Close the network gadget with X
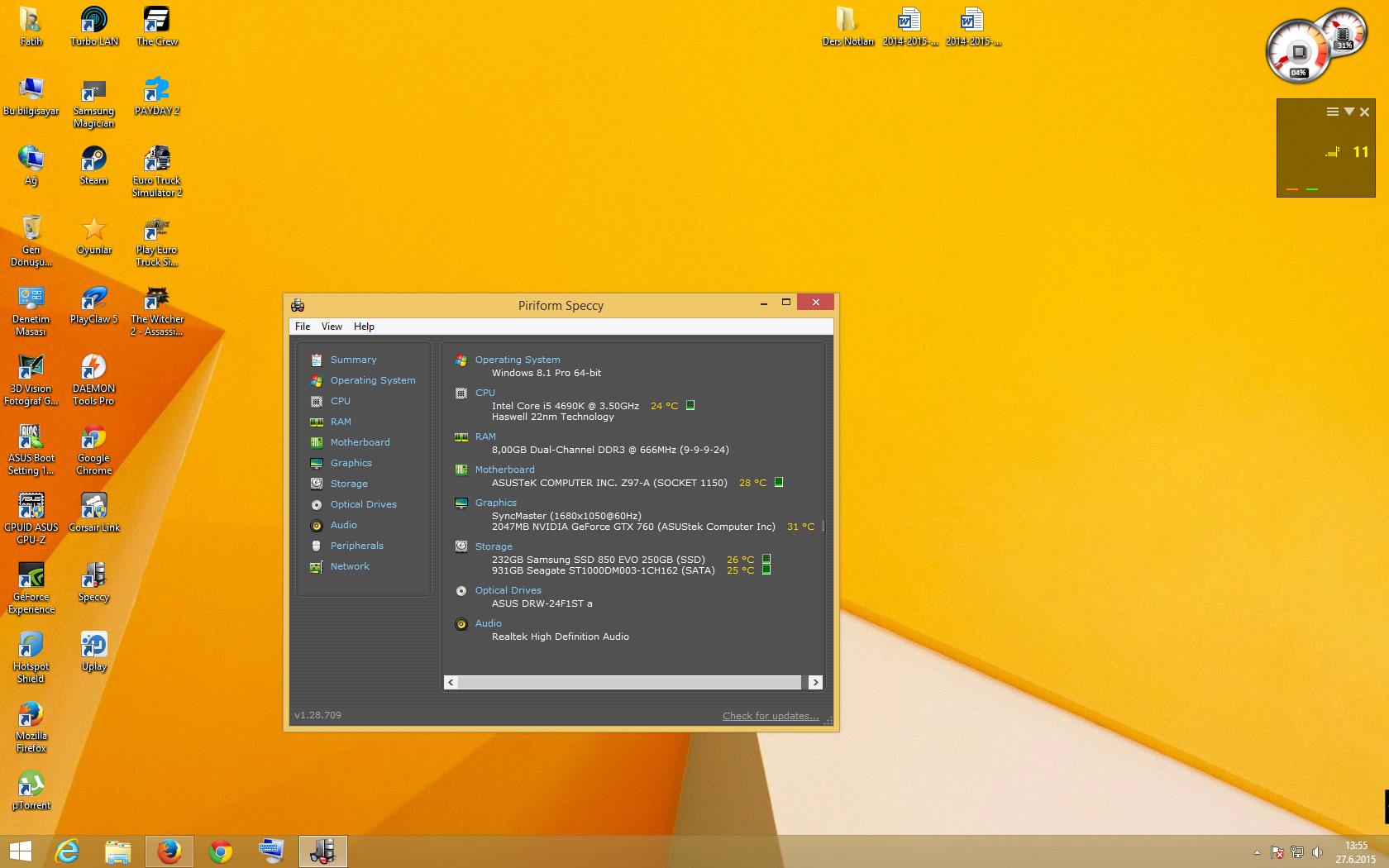 pos(1364,112)
